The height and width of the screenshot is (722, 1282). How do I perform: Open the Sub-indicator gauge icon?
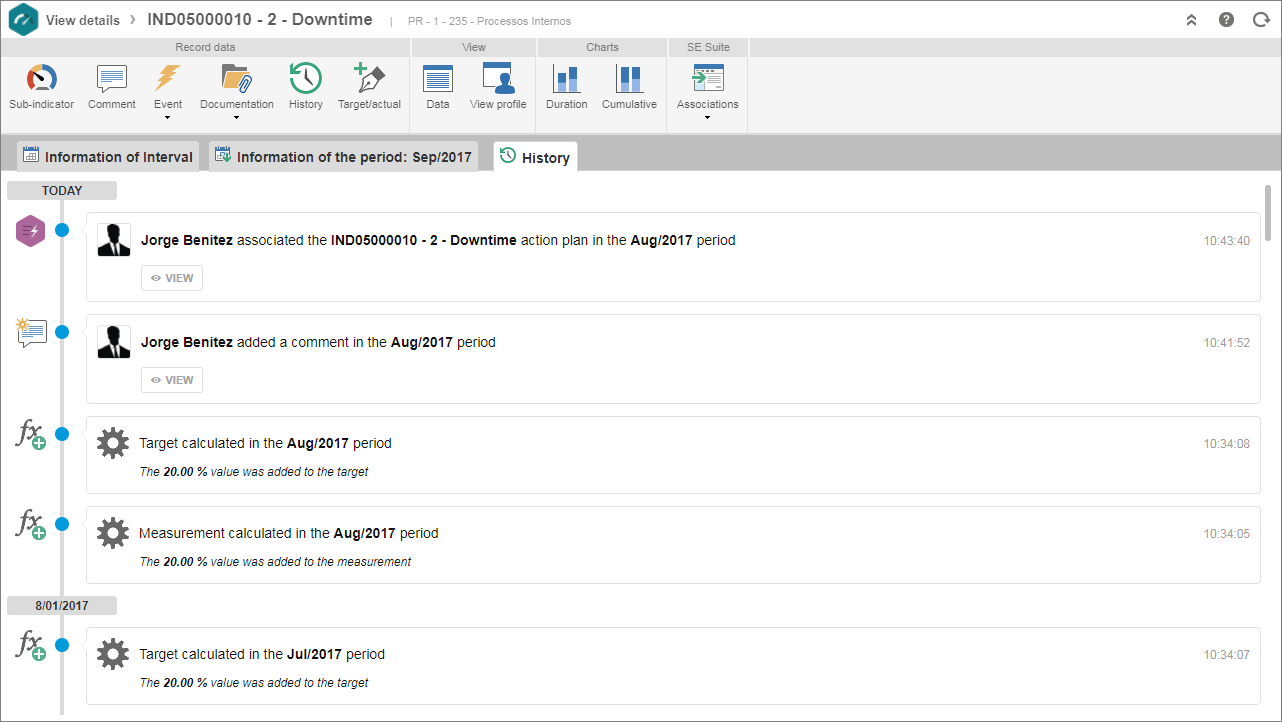pyautogui.click(x=41, y=78)
